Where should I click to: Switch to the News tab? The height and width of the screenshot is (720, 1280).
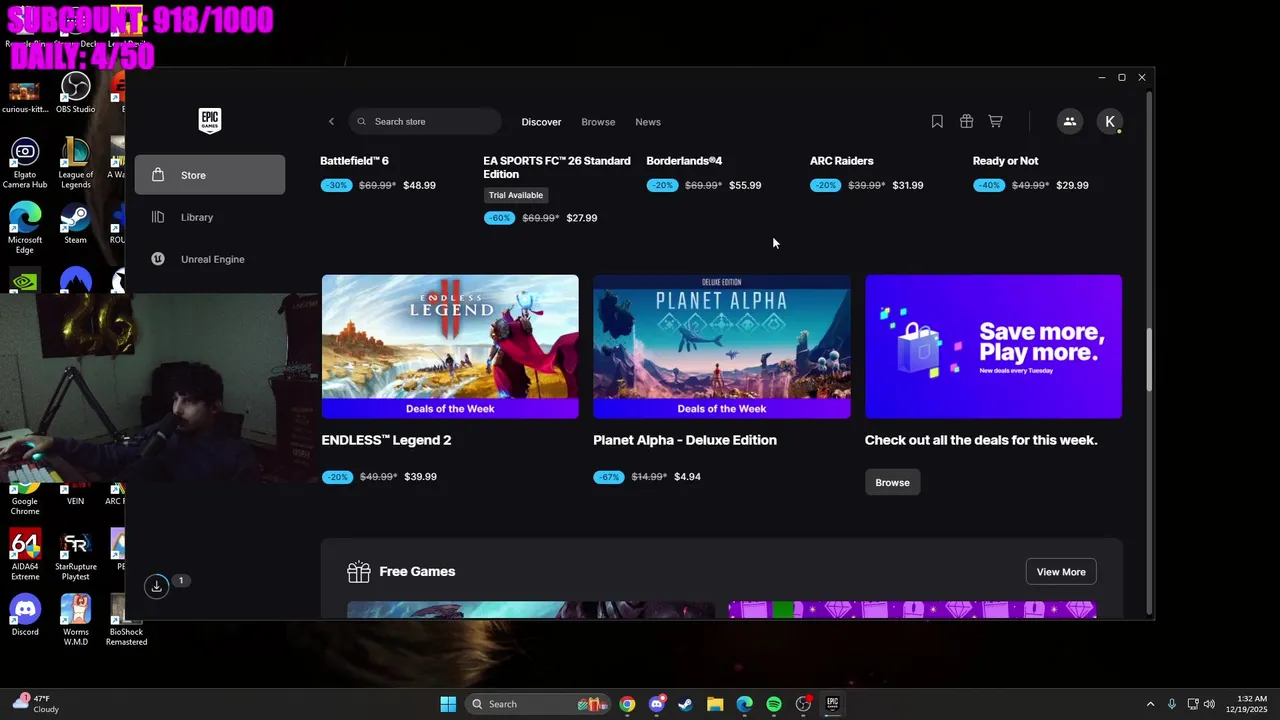[x=648, y=122]
